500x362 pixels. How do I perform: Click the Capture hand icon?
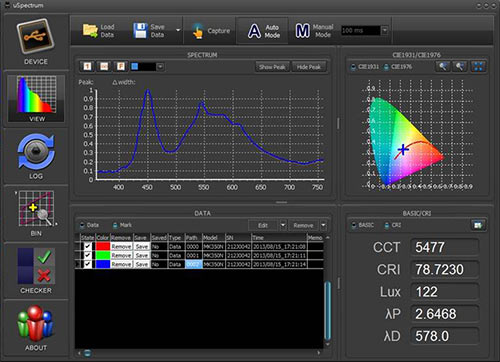[x=198, y=31]
